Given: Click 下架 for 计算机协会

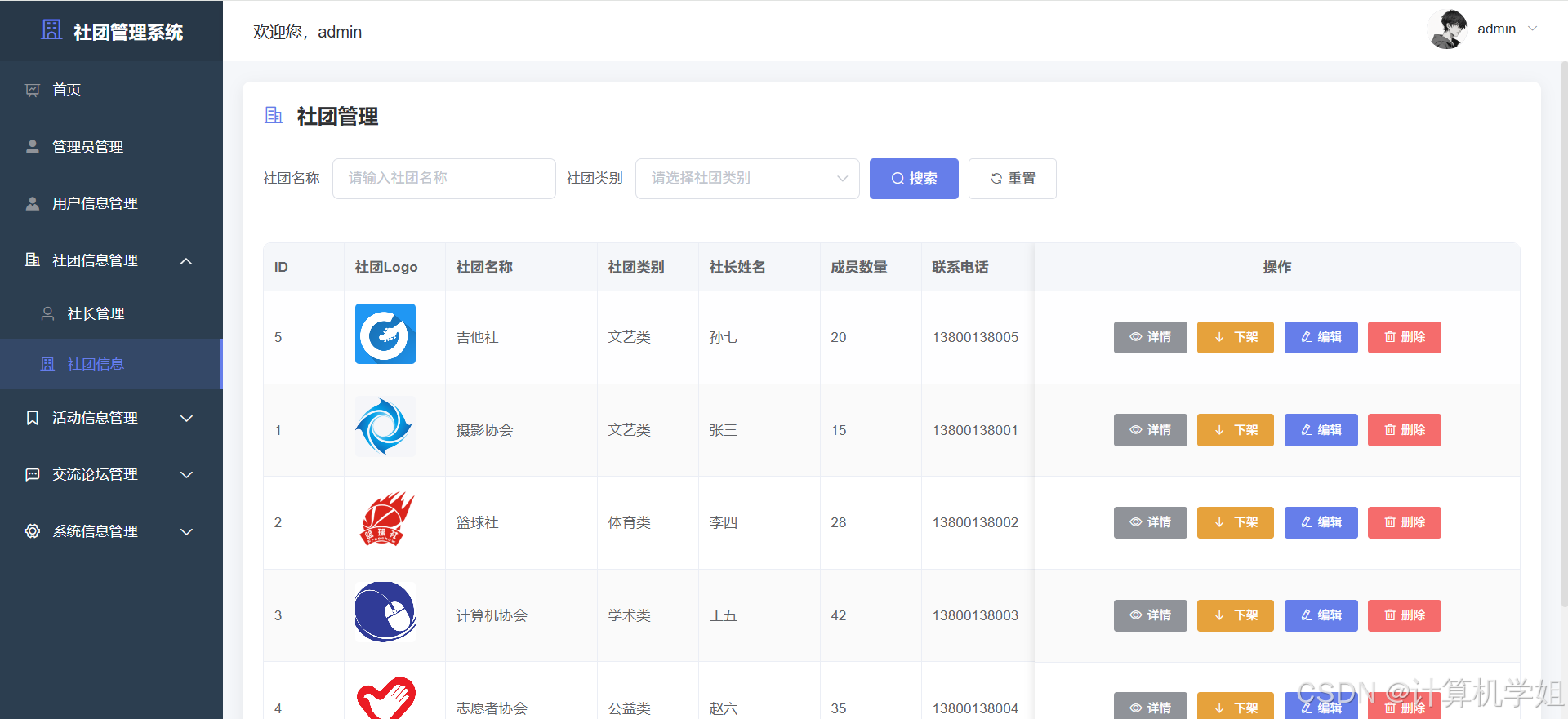Looking at the screenshot, I should (x=1236, y=615).
